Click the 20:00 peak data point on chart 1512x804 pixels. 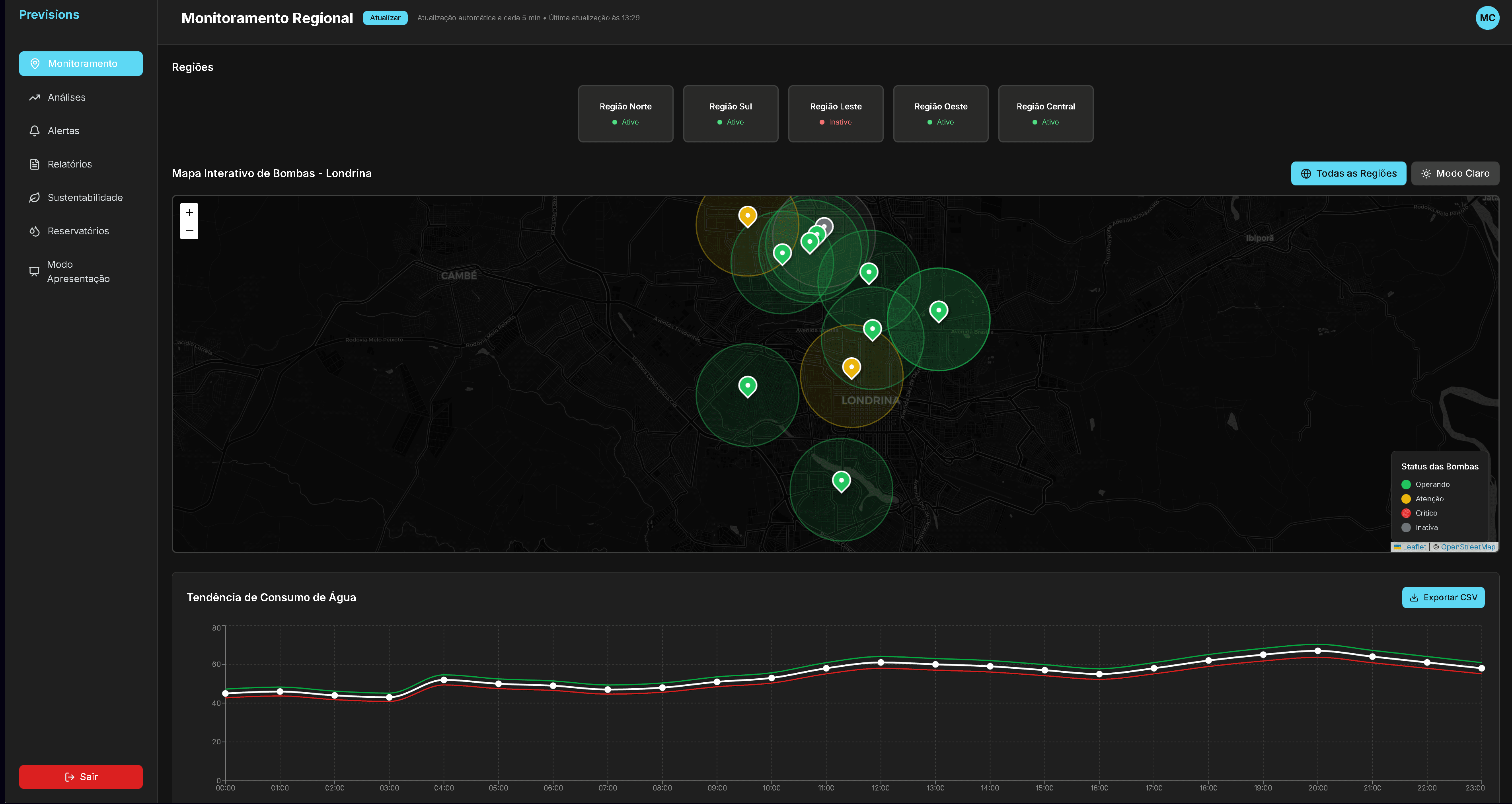1318,651
